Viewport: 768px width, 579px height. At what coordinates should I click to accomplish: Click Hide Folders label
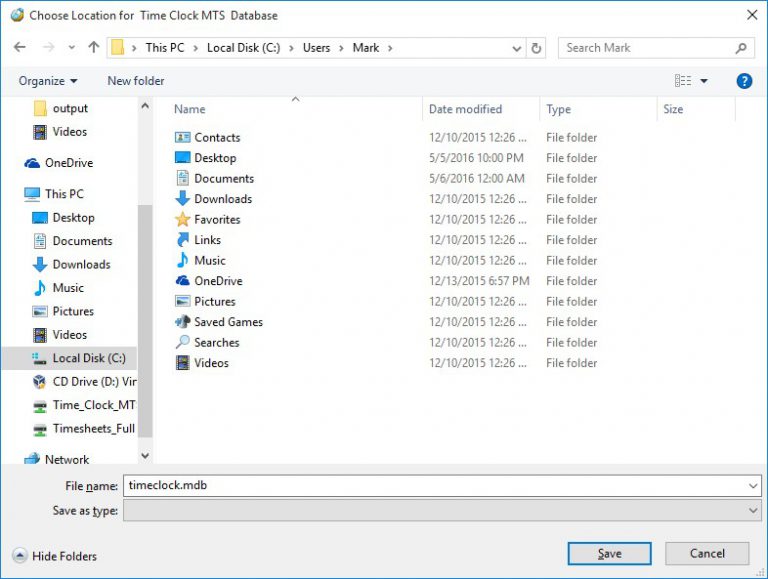(x=64, y=556)
